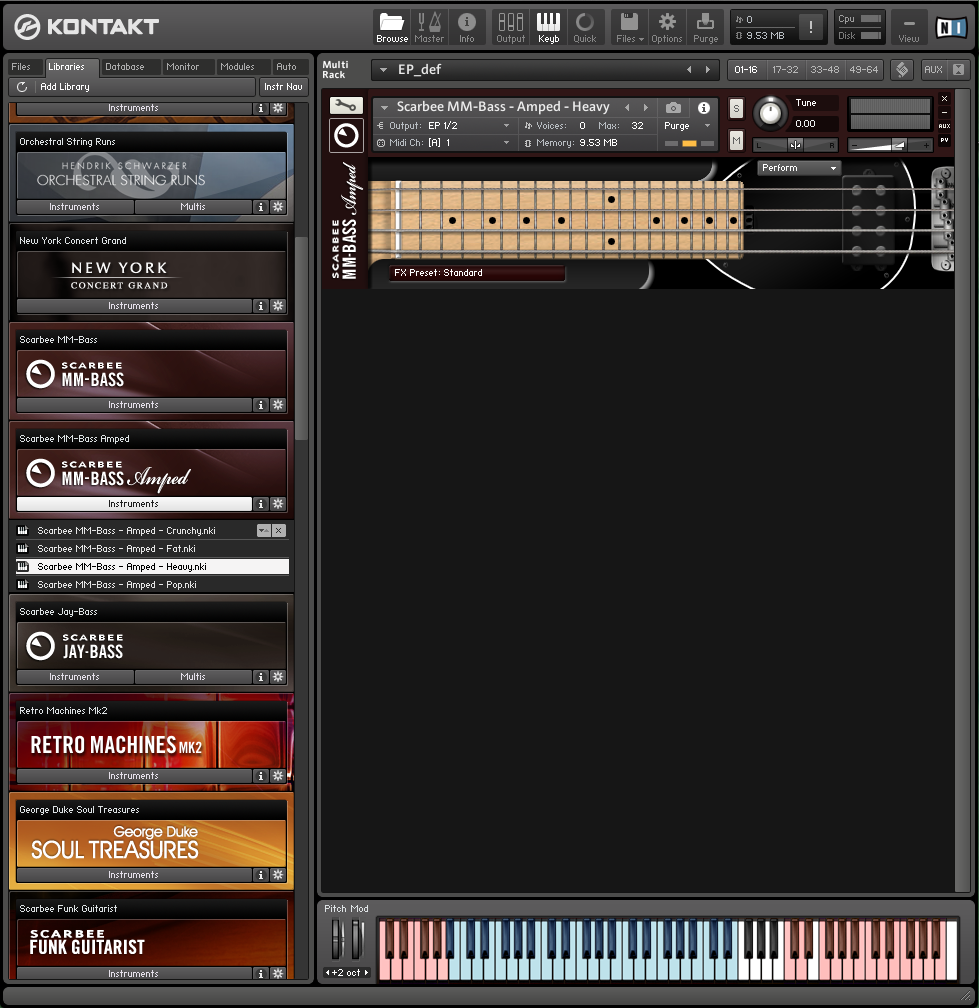Open gear settings for Scarbee MM-Bass library
This screenshot has width=979, height=1008.
(278, 405)
